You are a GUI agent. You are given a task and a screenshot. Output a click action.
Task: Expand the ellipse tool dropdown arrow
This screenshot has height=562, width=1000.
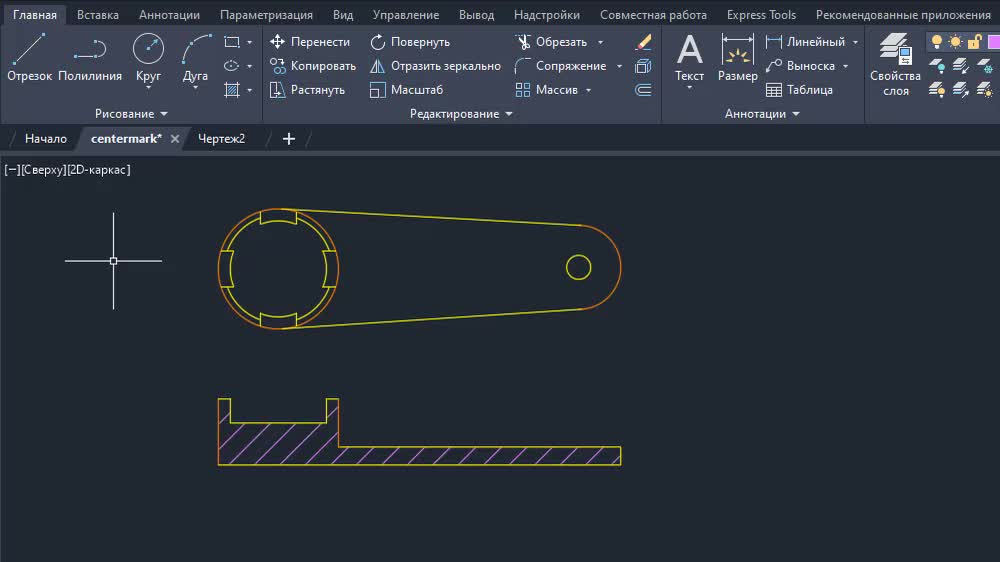[x=249, y=66]
